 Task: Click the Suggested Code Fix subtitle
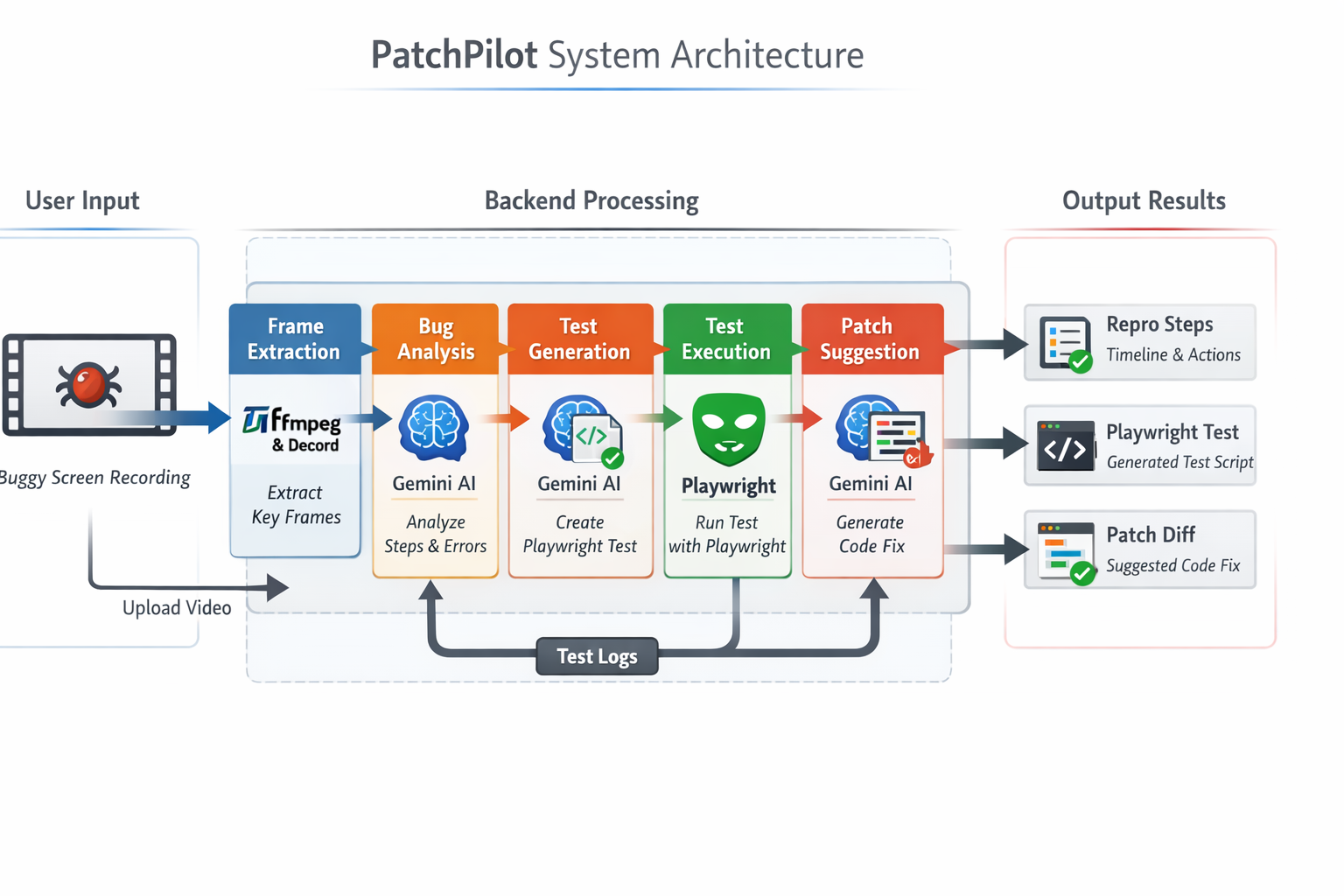coord(1173,566)
